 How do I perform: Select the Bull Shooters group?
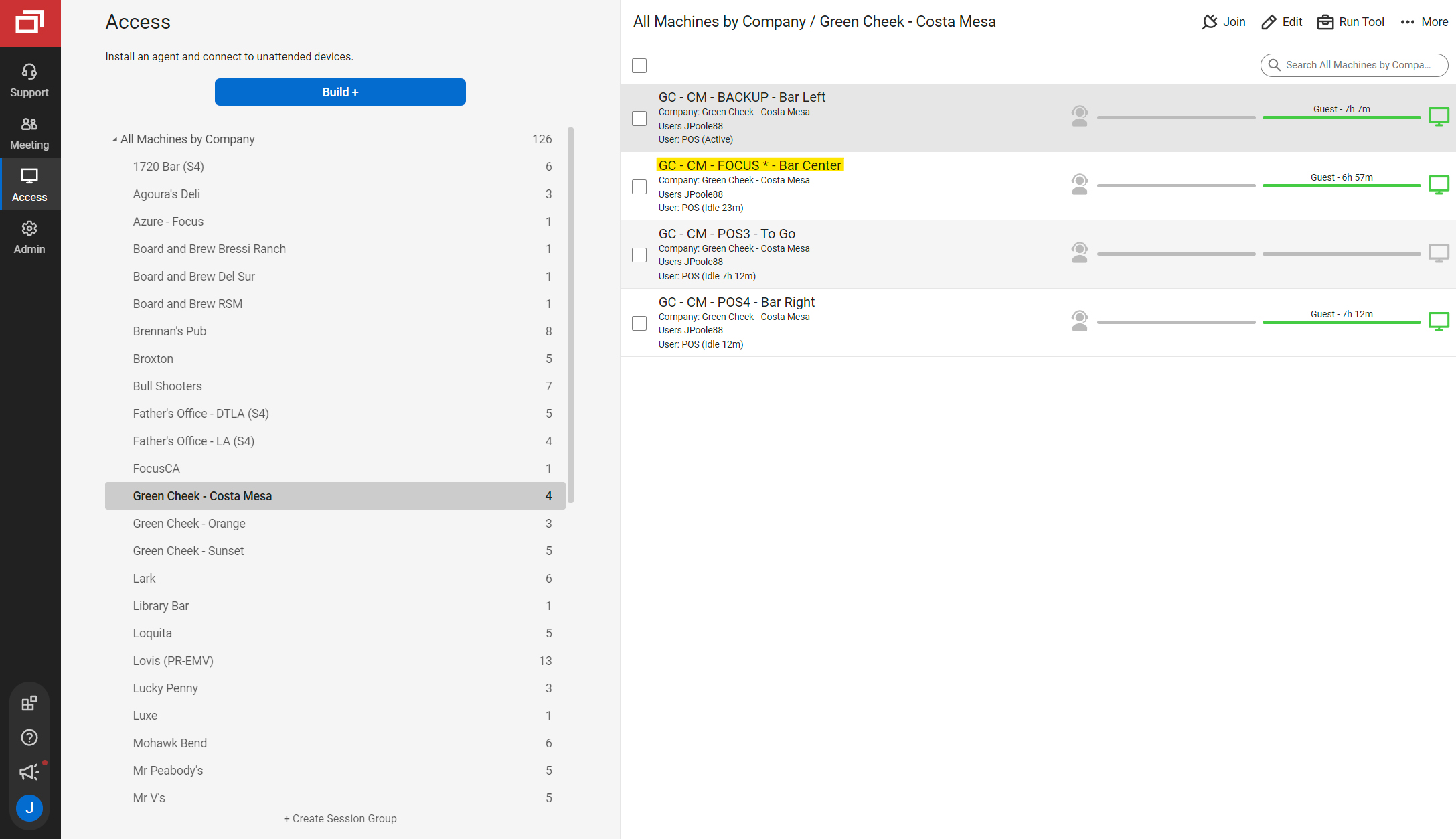(x=335, y=386)
